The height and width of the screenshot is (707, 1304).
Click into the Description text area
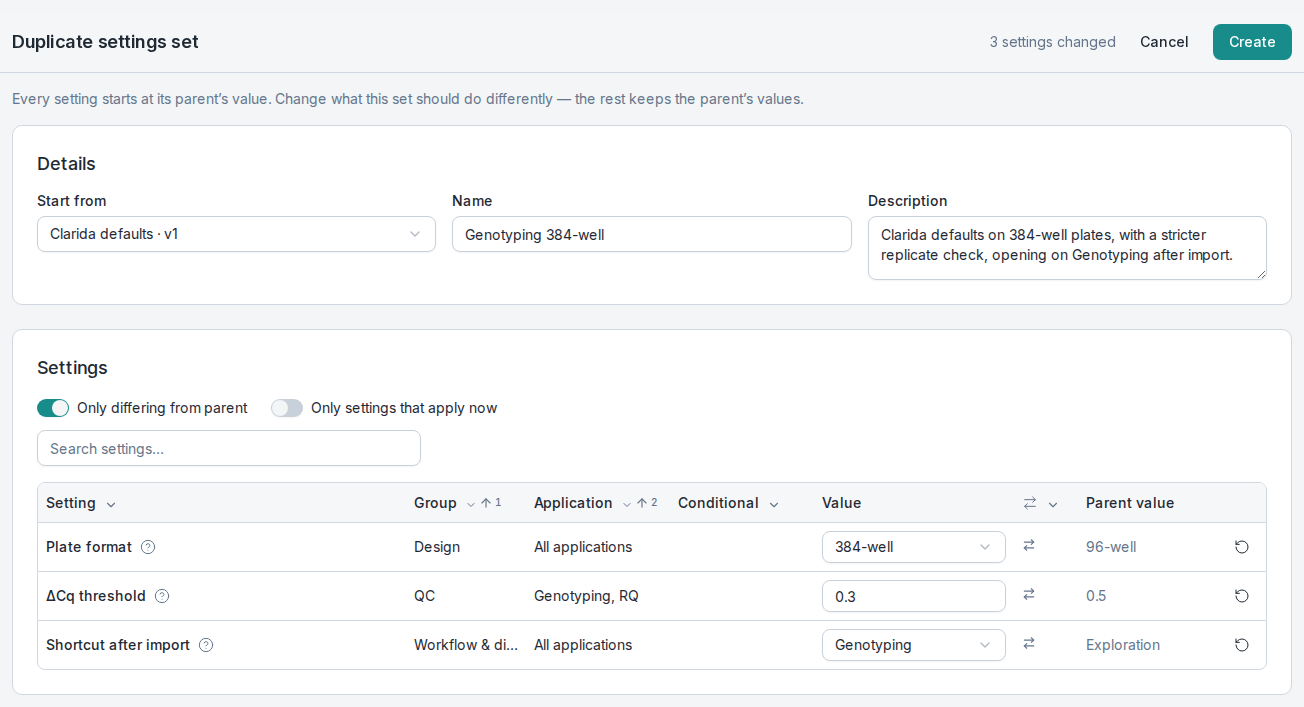click(1067, 248)
